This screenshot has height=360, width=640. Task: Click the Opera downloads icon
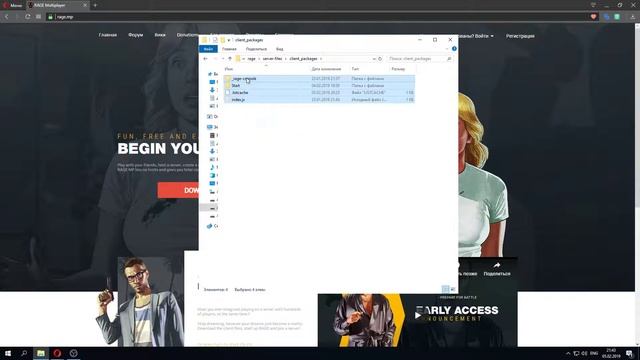[633, 17]
